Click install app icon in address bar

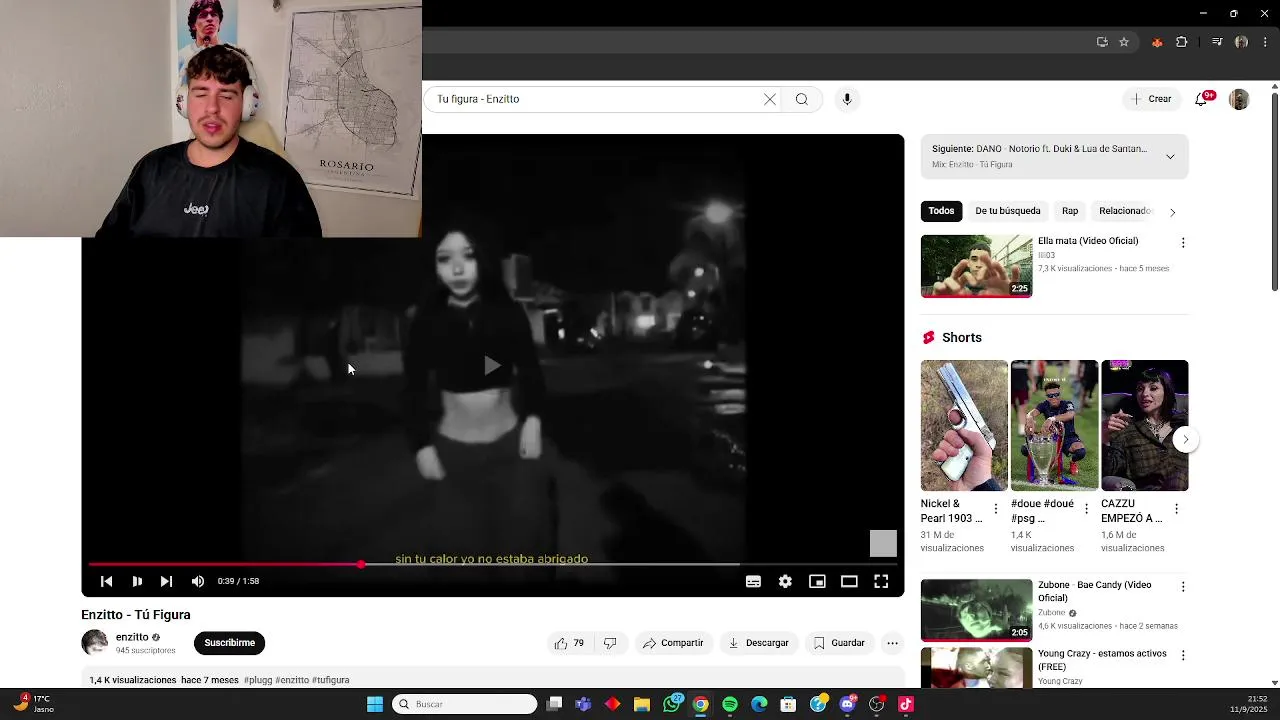pos(1102,42)
